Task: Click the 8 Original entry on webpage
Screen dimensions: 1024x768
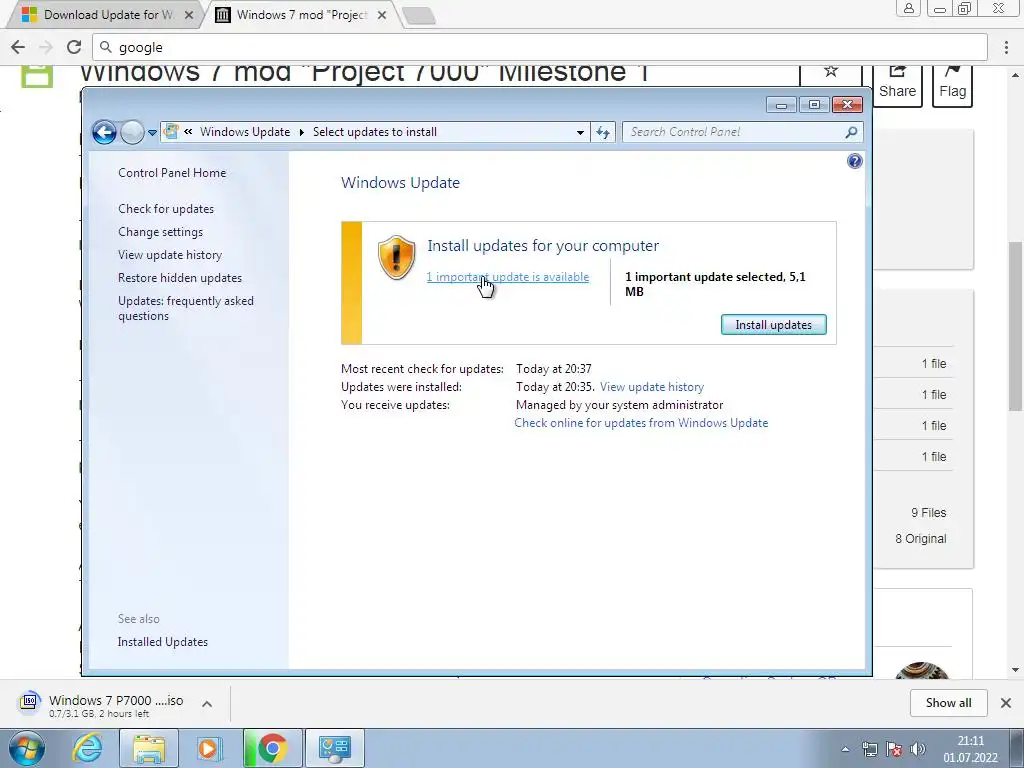Action: click(x=920, y=539)
